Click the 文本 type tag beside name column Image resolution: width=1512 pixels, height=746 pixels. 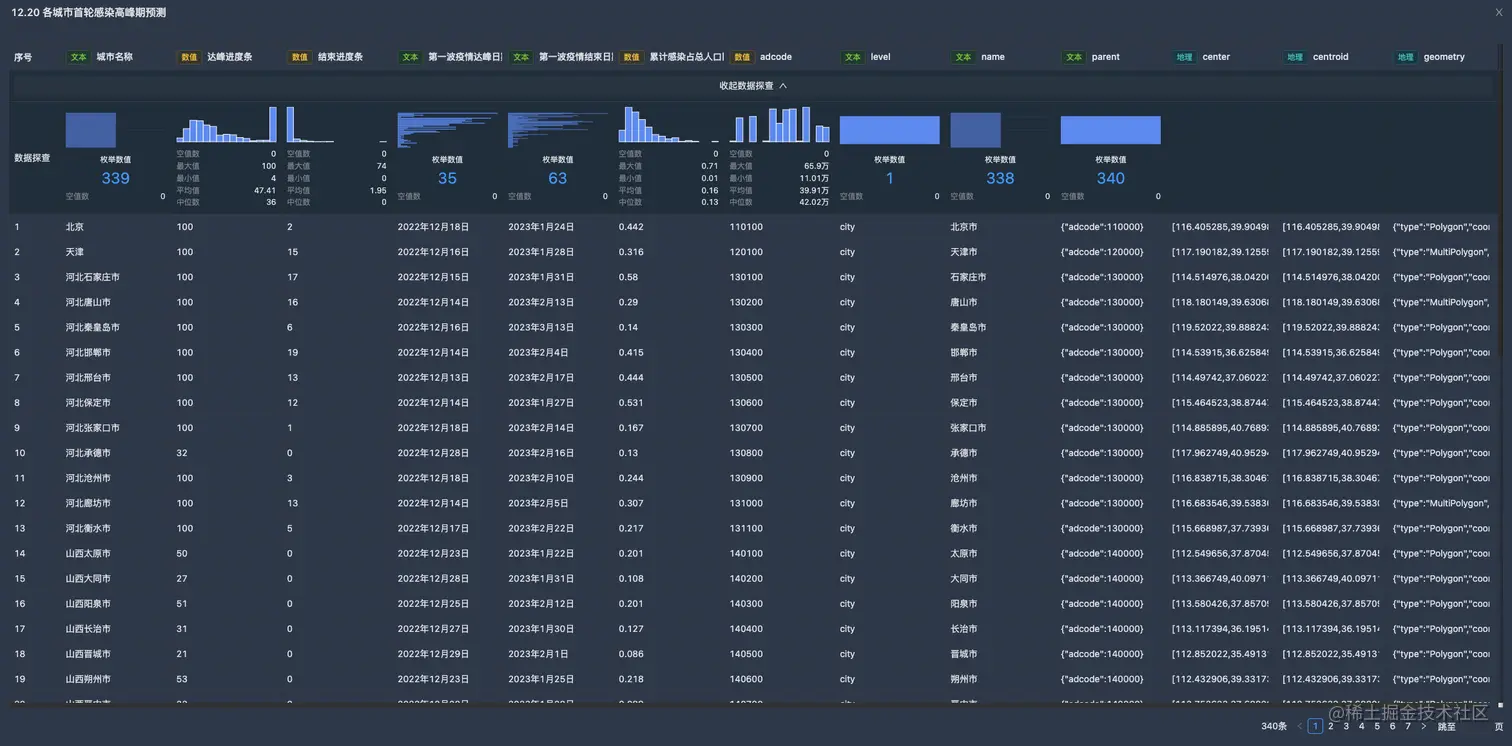click(x=963, y=57)
